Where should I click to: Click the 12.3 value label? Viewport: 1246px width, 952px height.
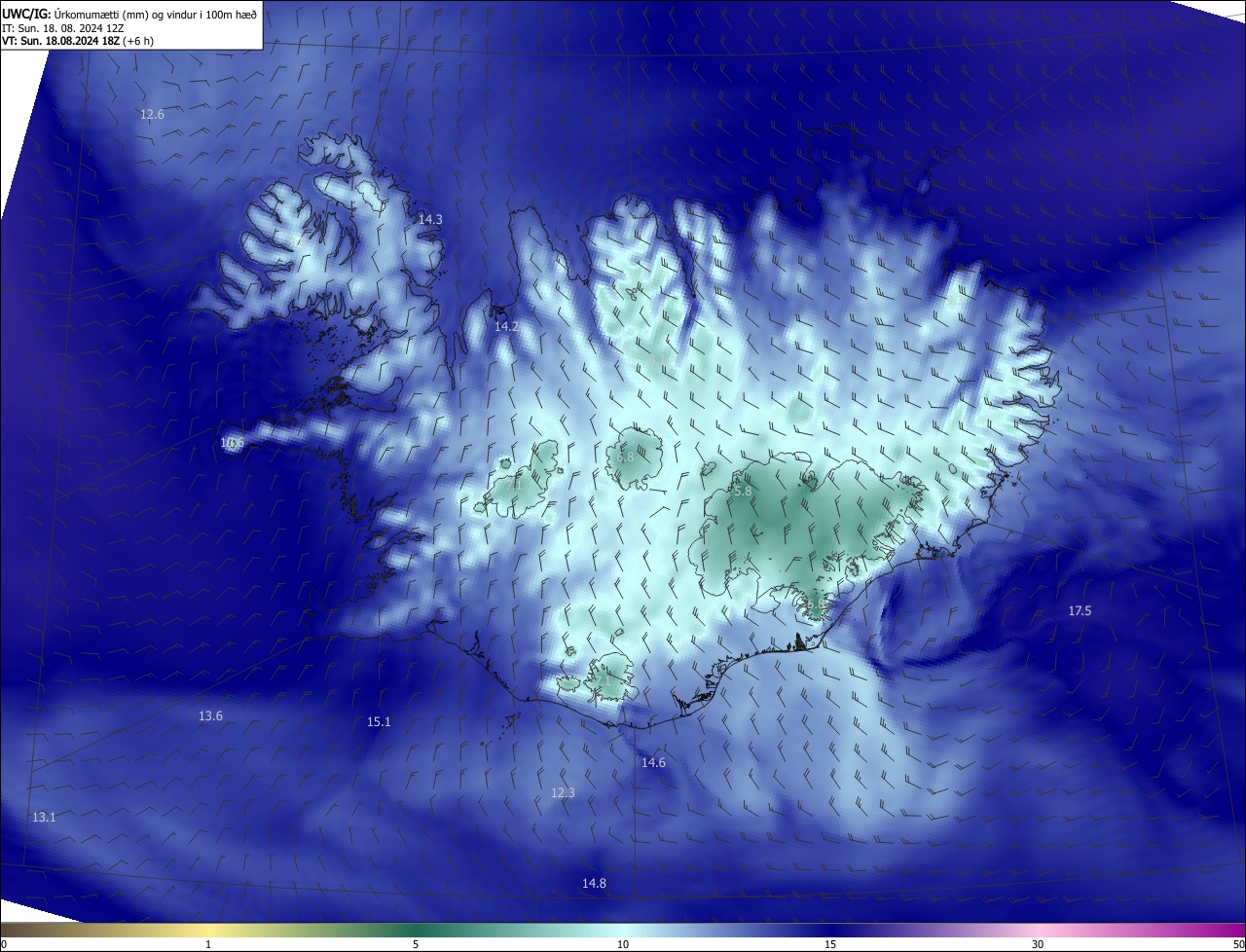pos(563,793)
